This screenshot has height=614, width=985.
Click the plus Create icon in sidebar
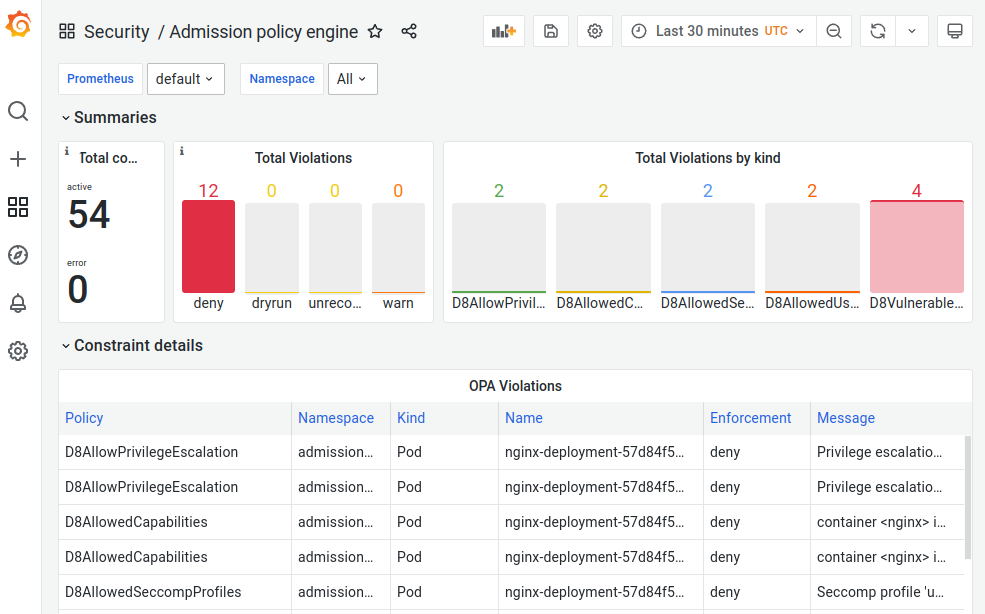[x=18, y=159]
